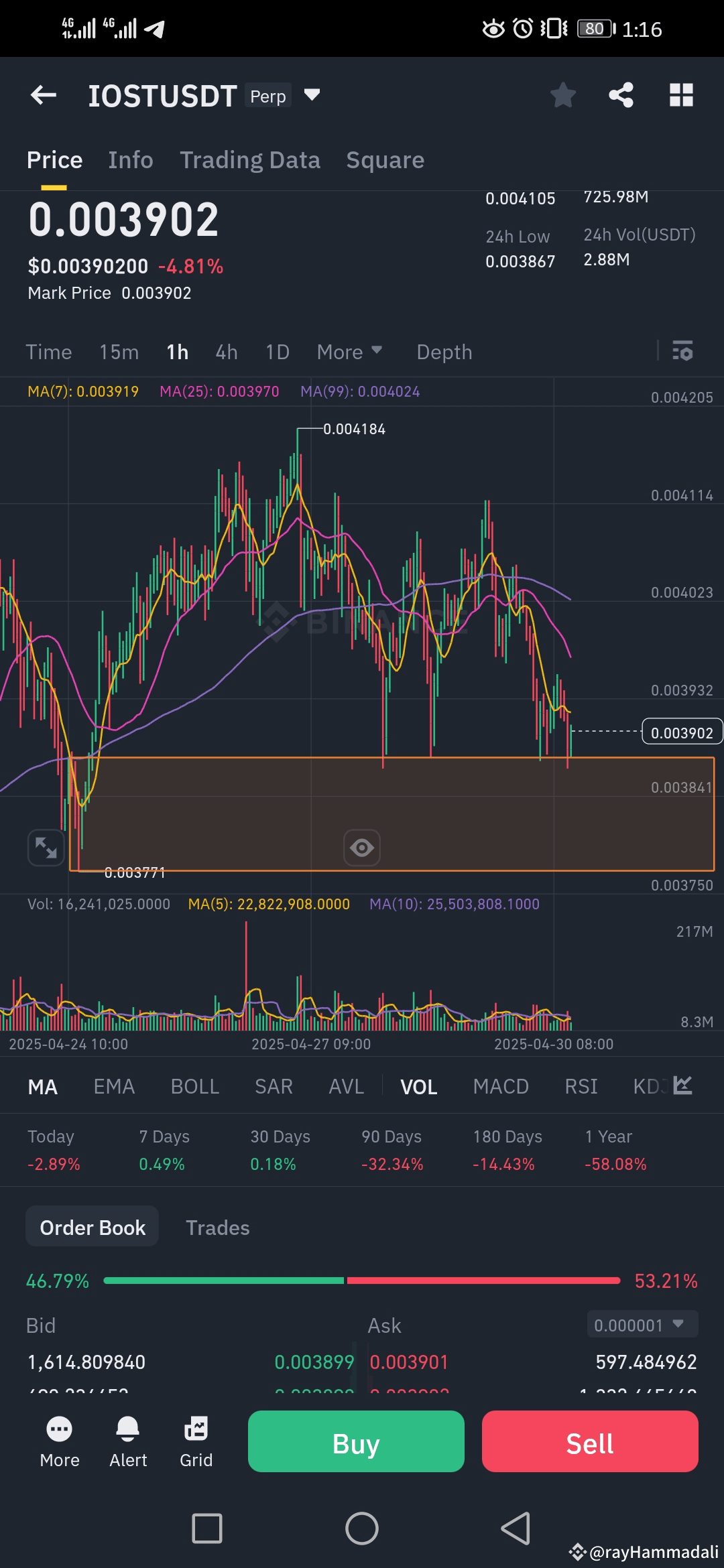Tap the current price tag 0.003902 on chart
Screen dimensions: 724x1568
[682, 732]
